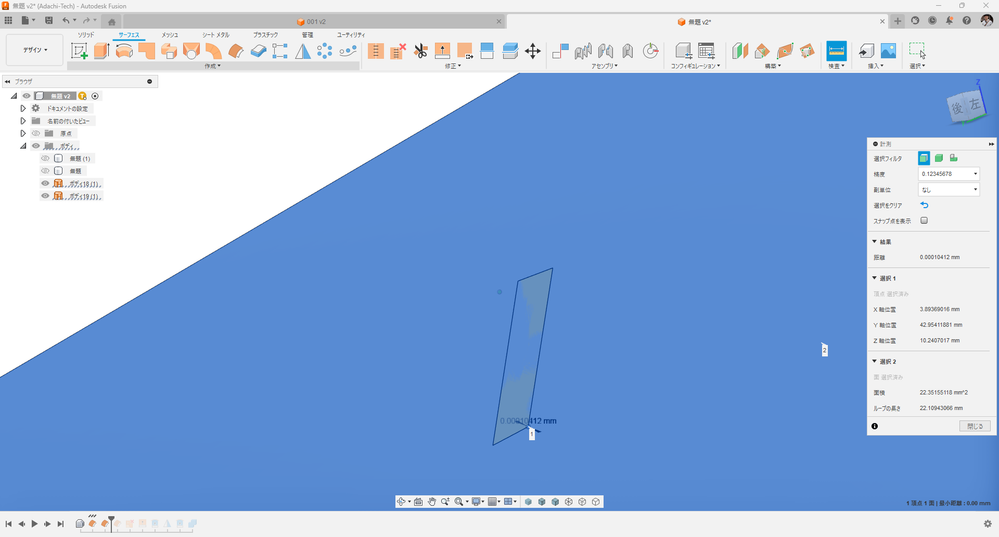The height and width of the screenshot is (537, 999).
Task: Click the Insert Derive icon
Action: (866, 51)
